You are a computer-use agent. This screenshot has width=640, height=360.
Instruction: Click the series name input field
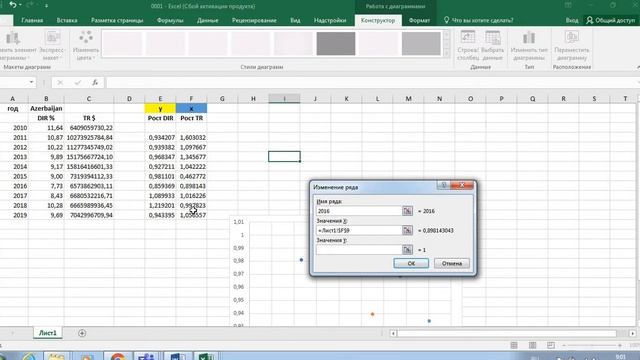tap(359, 211)
